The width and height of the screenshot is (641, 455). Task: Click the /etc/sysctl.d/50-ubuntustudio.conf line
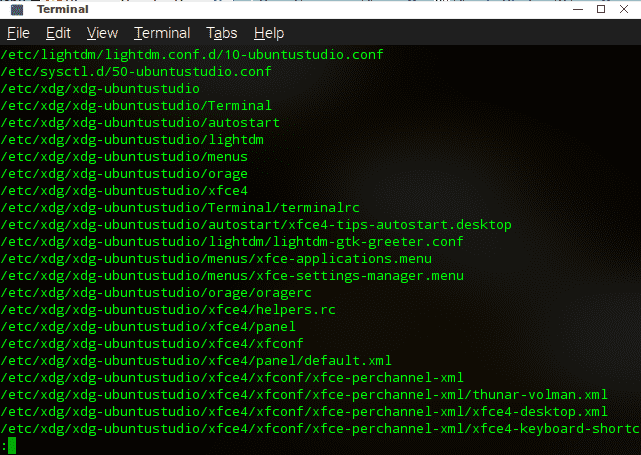point(137,71)
